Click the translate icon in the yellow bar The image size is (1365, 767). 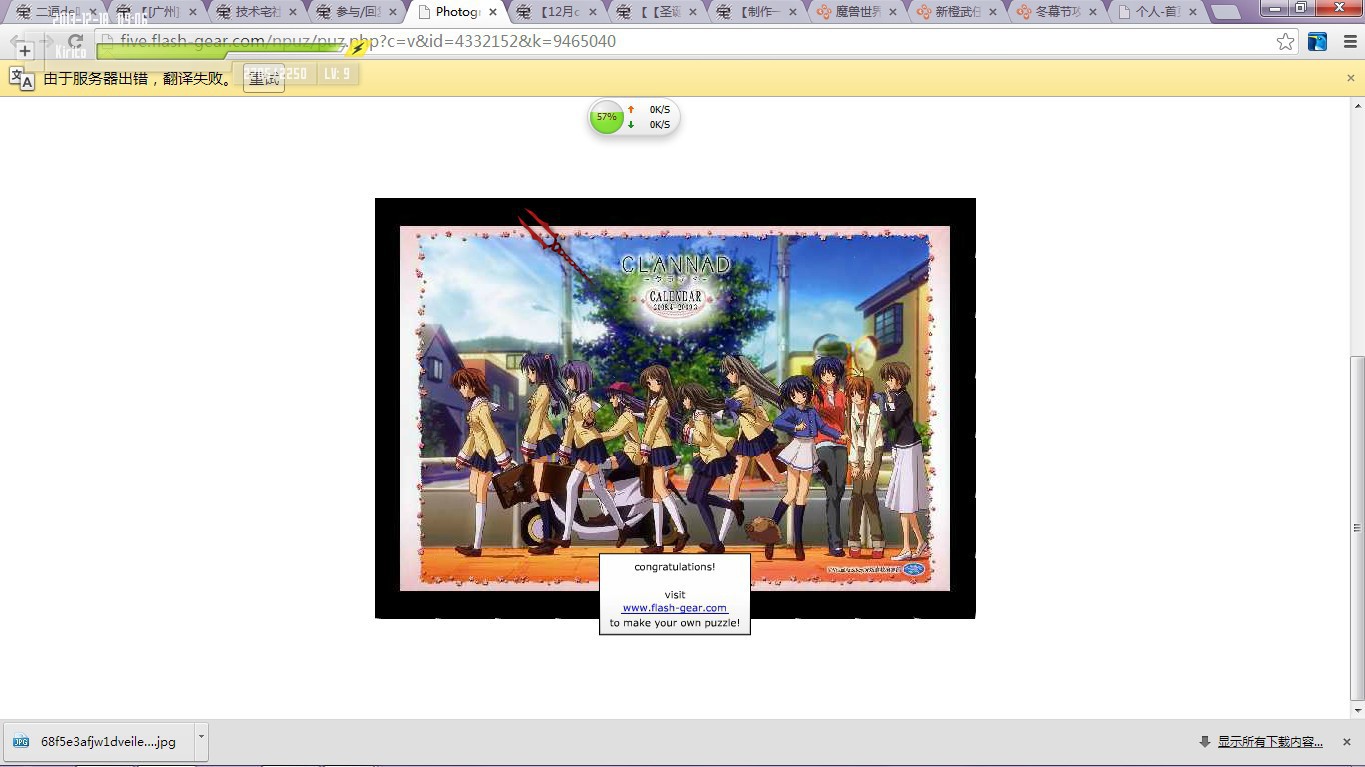click(x=21, y=79)
